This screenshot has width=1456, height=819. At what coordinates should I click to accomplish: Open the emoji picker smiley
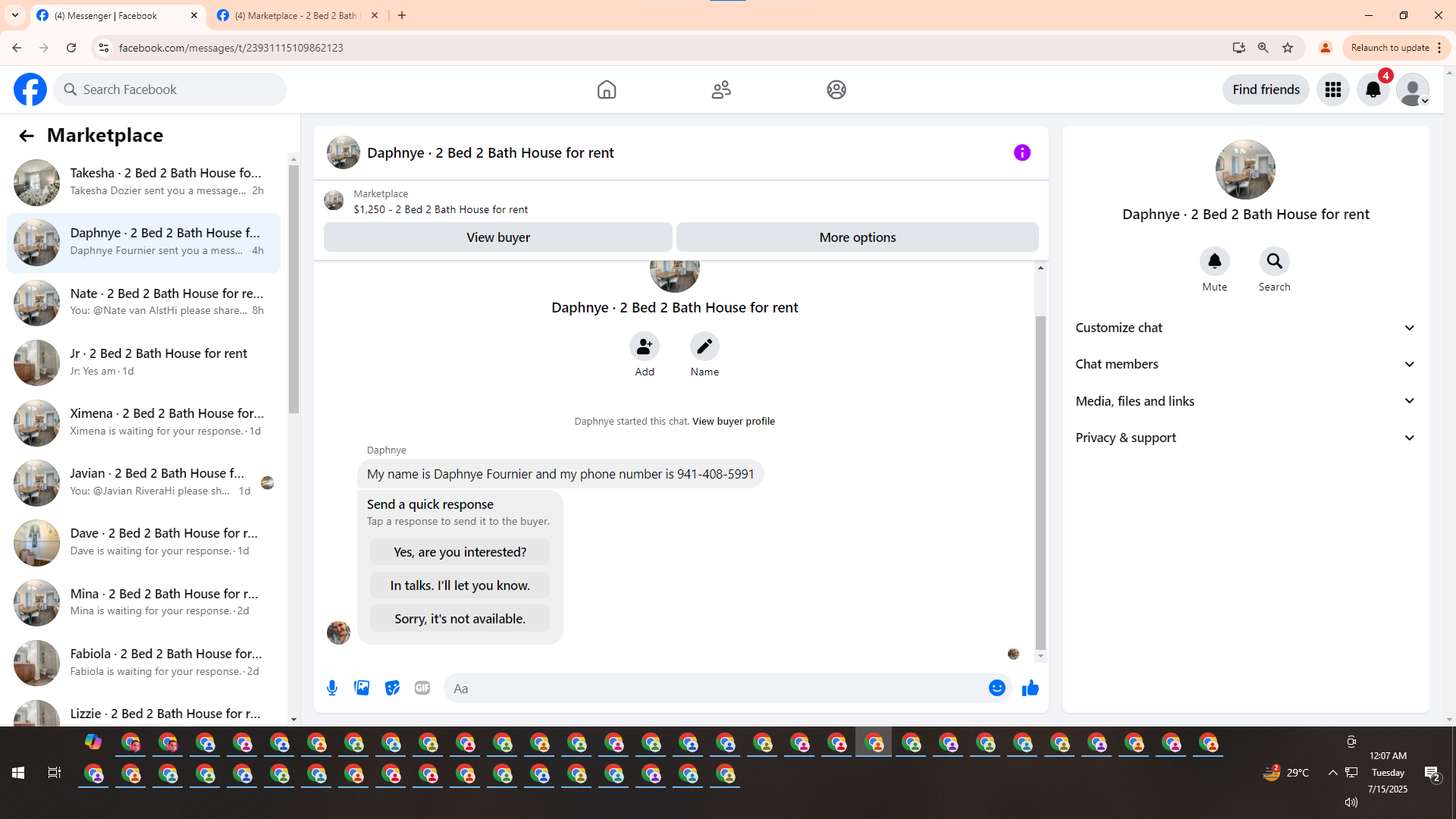[x=996, y=688]
